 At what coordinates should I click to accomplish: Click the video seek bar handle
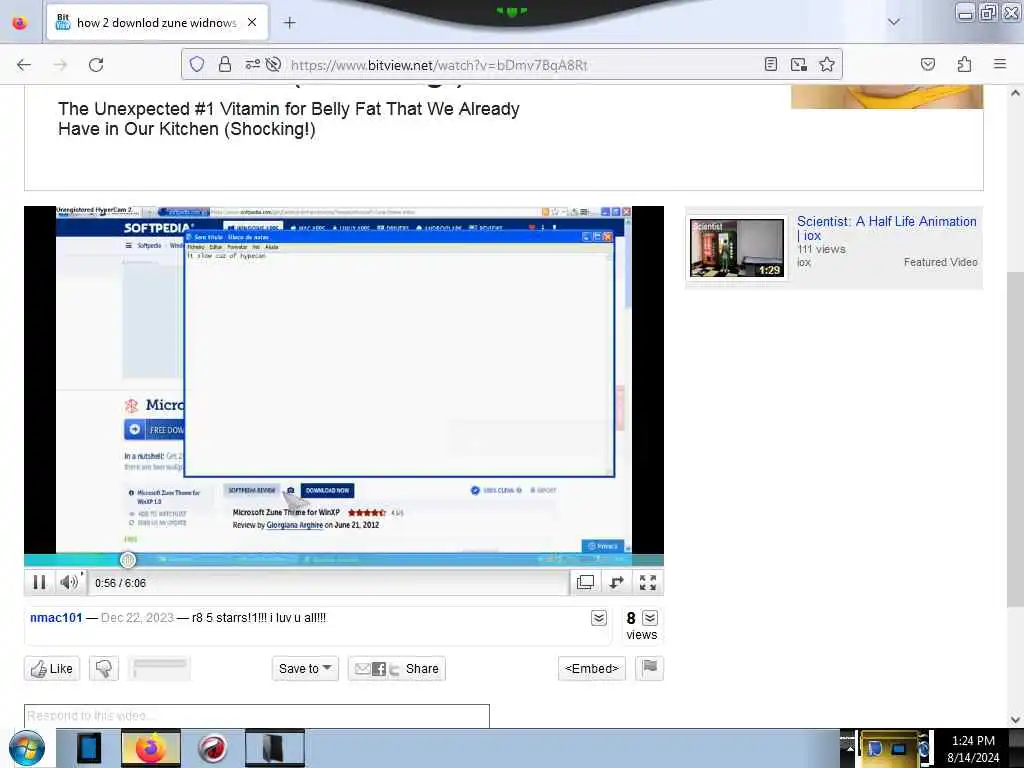tap(128, 560)
